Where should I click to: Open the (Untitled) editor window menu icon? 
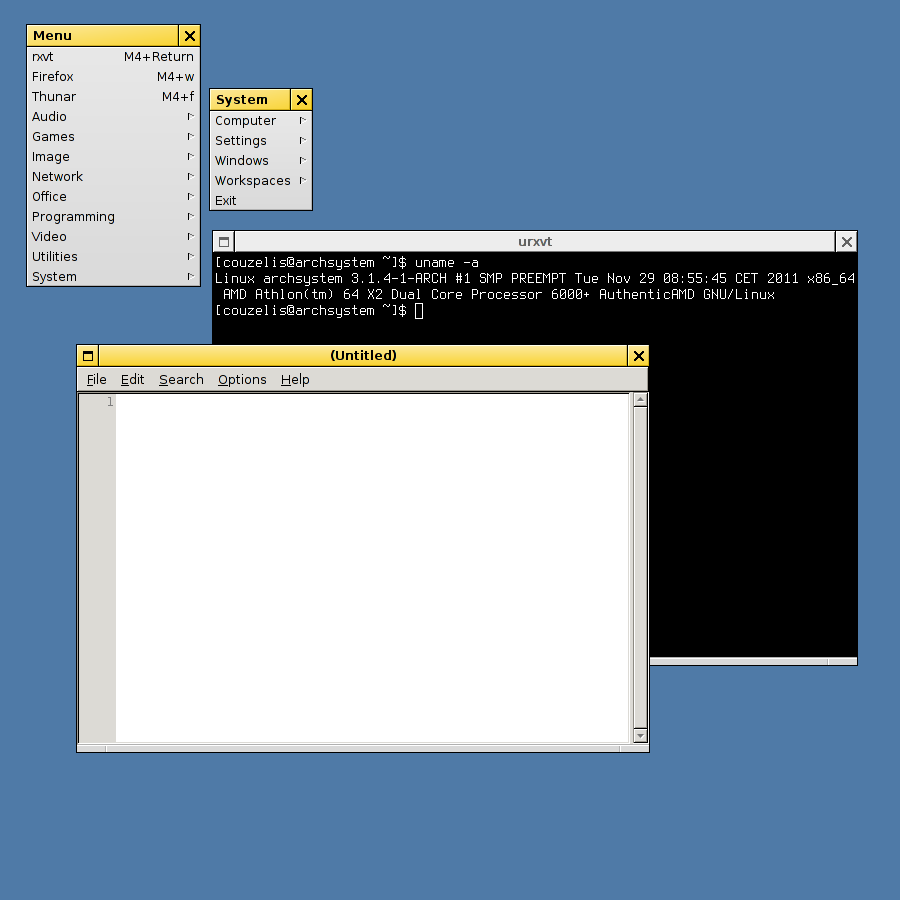pos(88,356)
